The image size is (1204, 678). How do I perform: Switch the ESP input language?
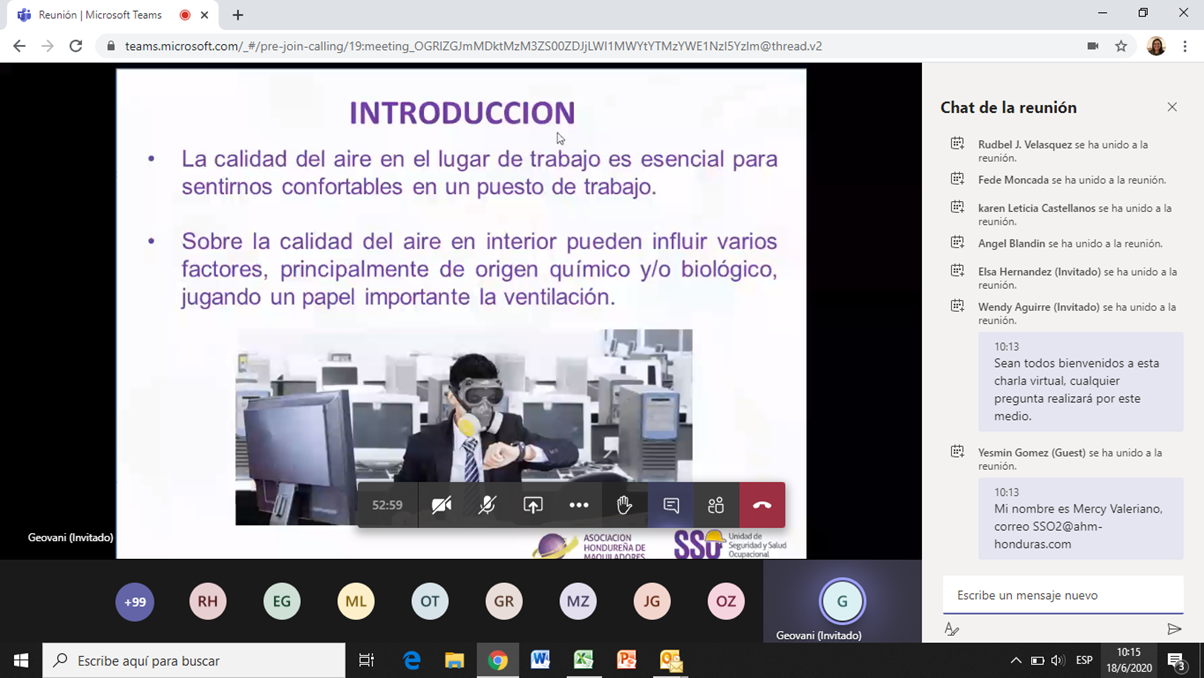[1084, 660]
